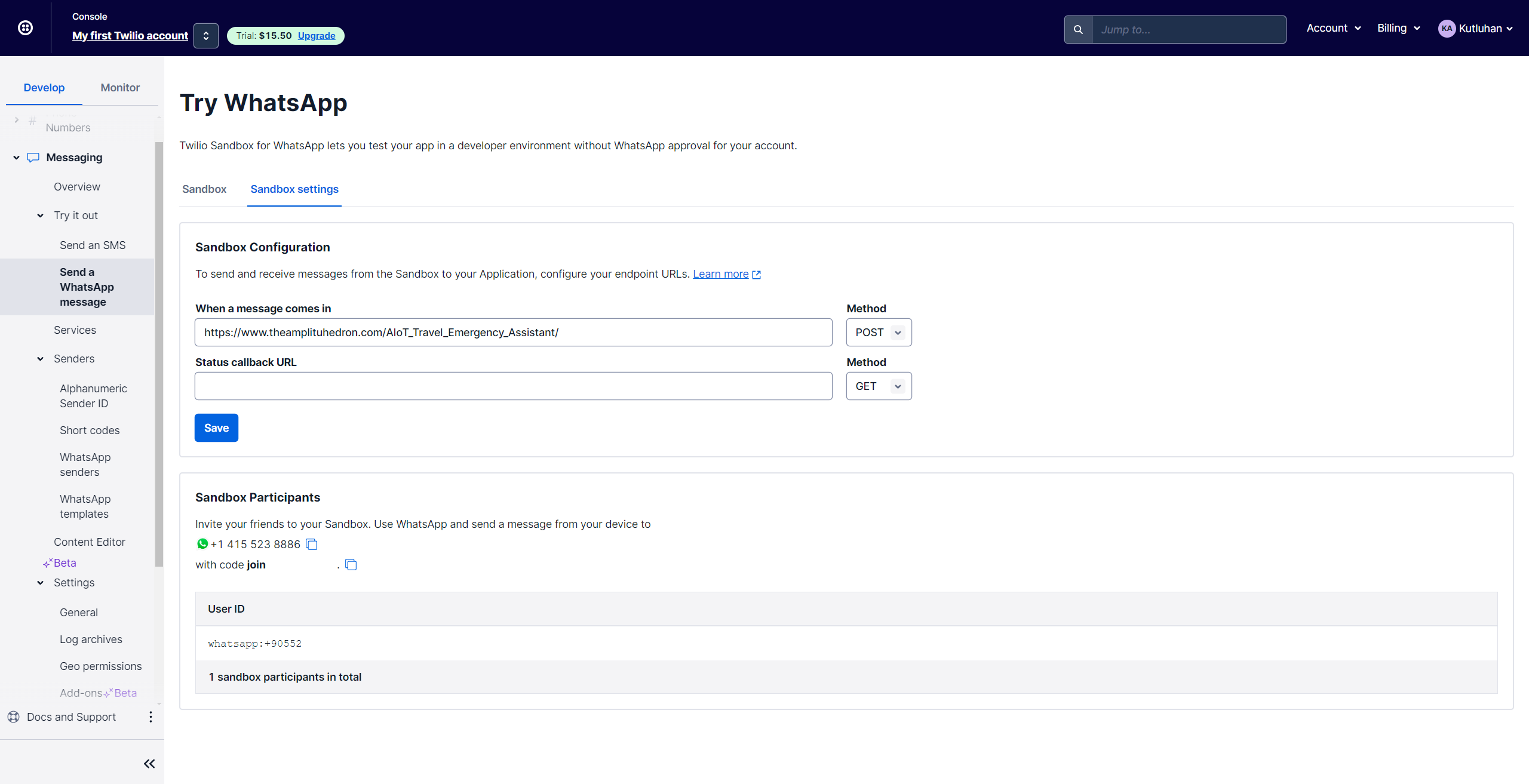The height and width of the screenshot is (784, 1529).
Task: Expand the Phone Numbers section arrow
Action: coord(16,120)
